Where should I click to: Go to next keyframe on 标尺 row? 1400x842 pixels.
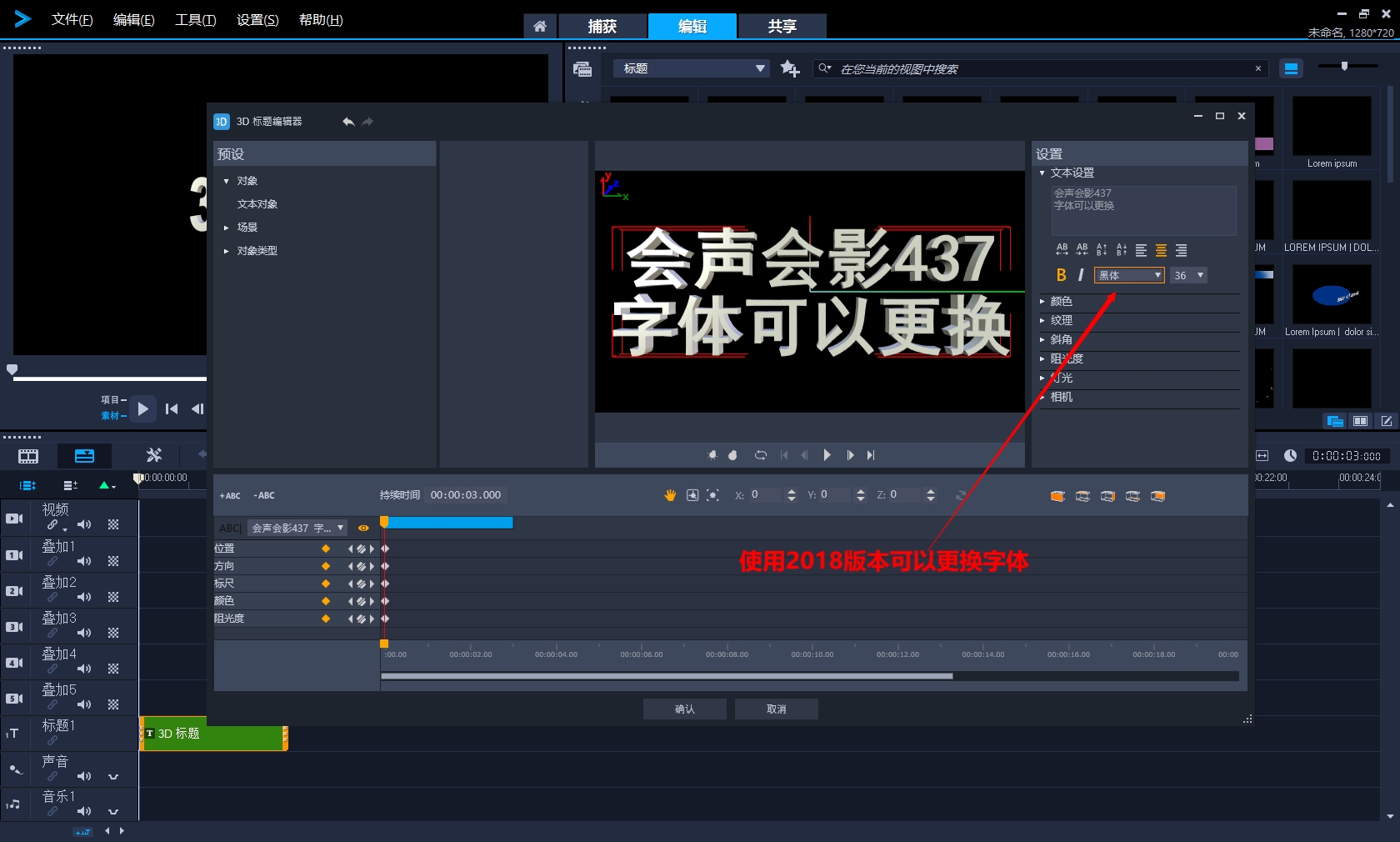372,584
